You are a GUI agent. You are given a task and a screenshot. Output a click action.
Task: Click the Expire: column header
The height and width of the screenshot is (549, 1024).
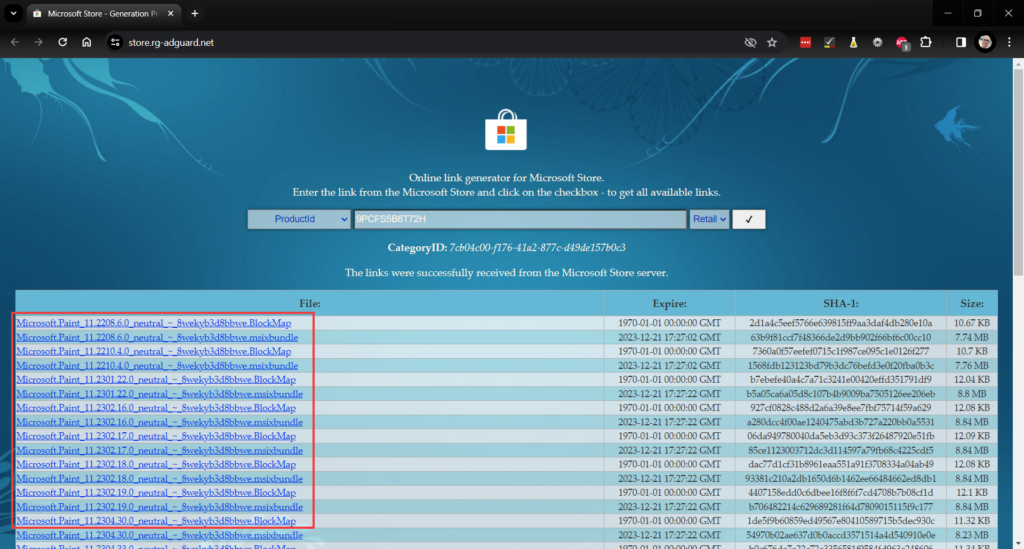(x=669, y=304)
